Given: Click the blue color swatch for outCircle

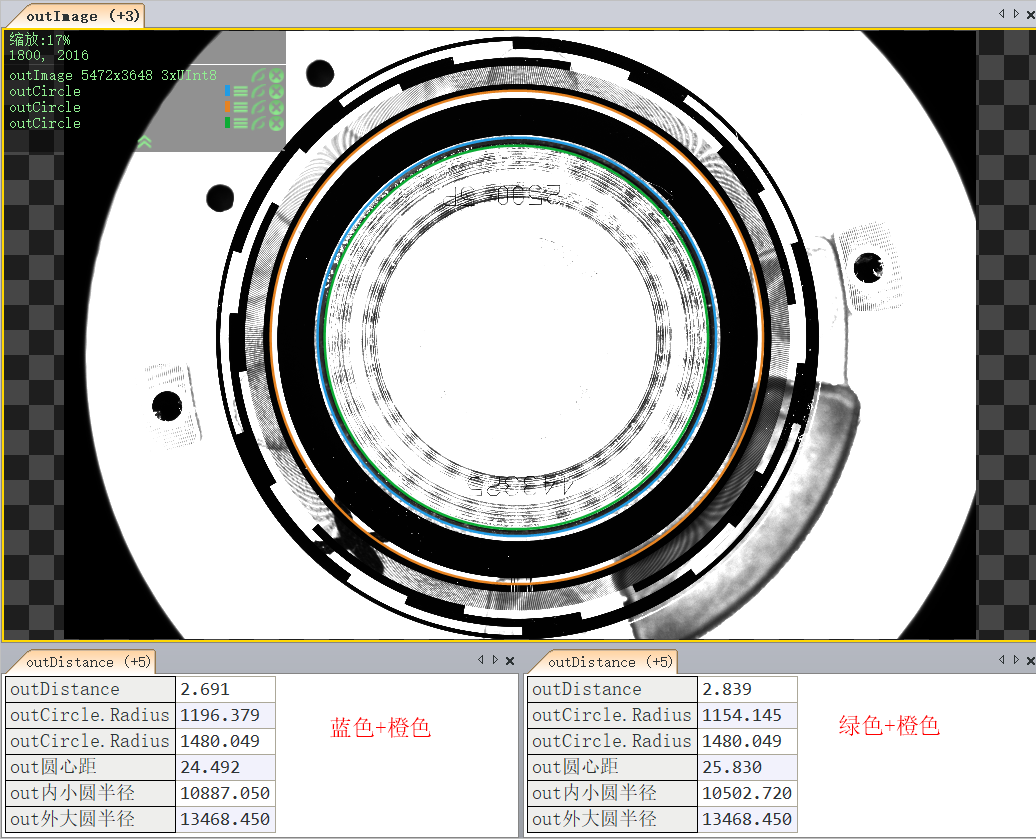Looking at the screenshot, I should pos(228,92).
